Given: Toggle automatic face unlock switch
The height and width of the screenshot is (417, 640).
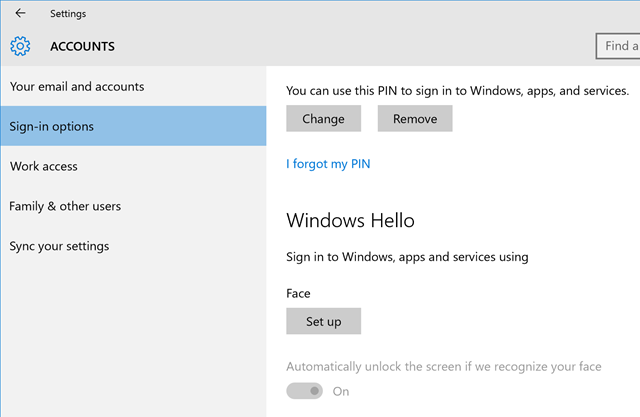Looking at the screenshot, I should (304, 391).
